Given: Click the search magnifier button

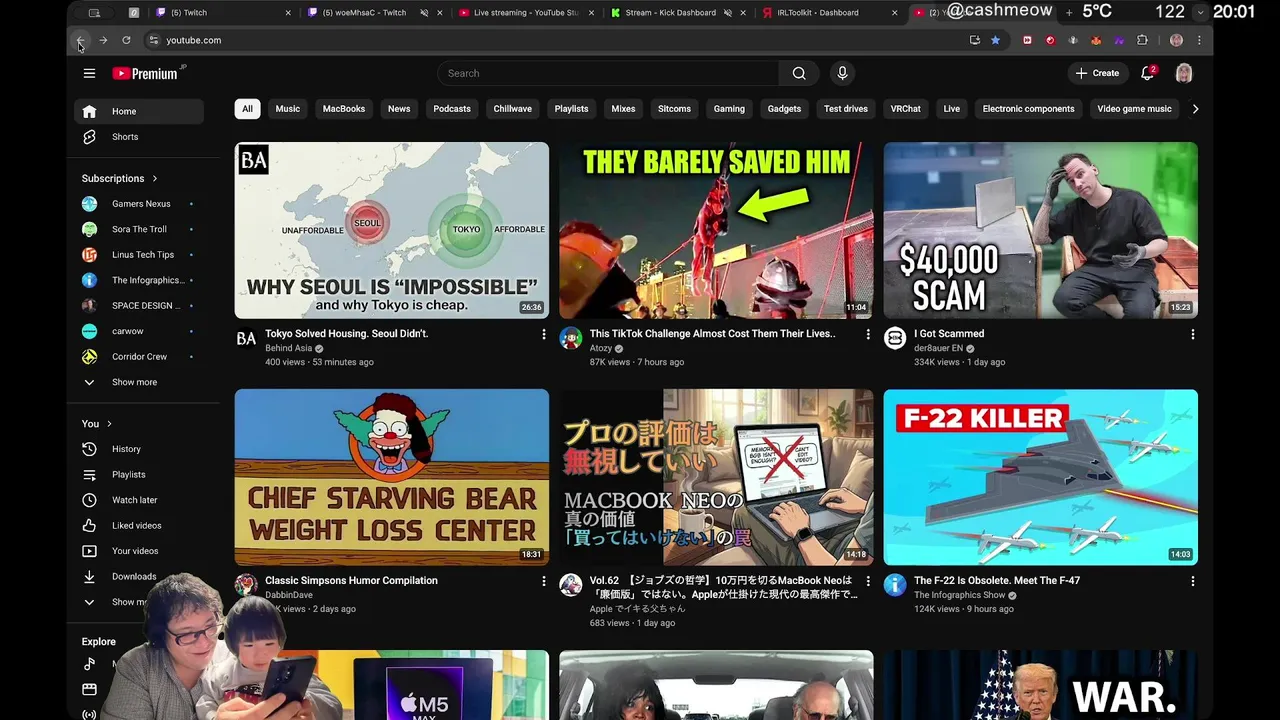Looking at the screenshot, I should (799, 73).
